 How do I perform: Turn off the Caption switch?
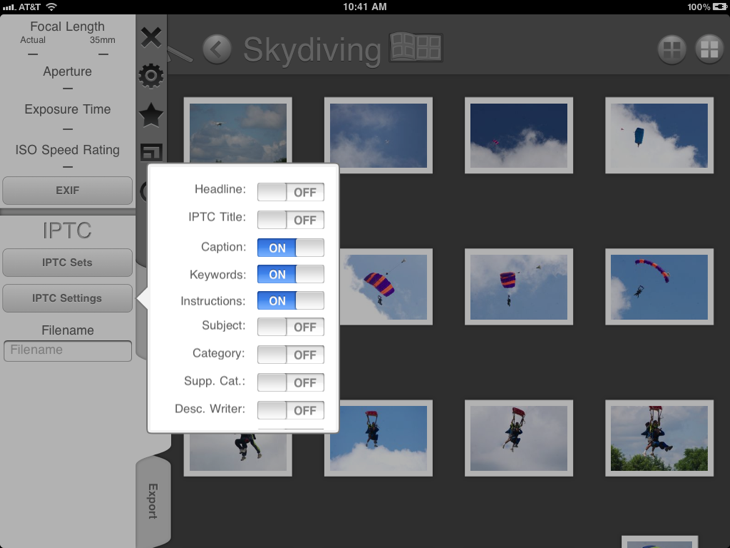(290, 247)
